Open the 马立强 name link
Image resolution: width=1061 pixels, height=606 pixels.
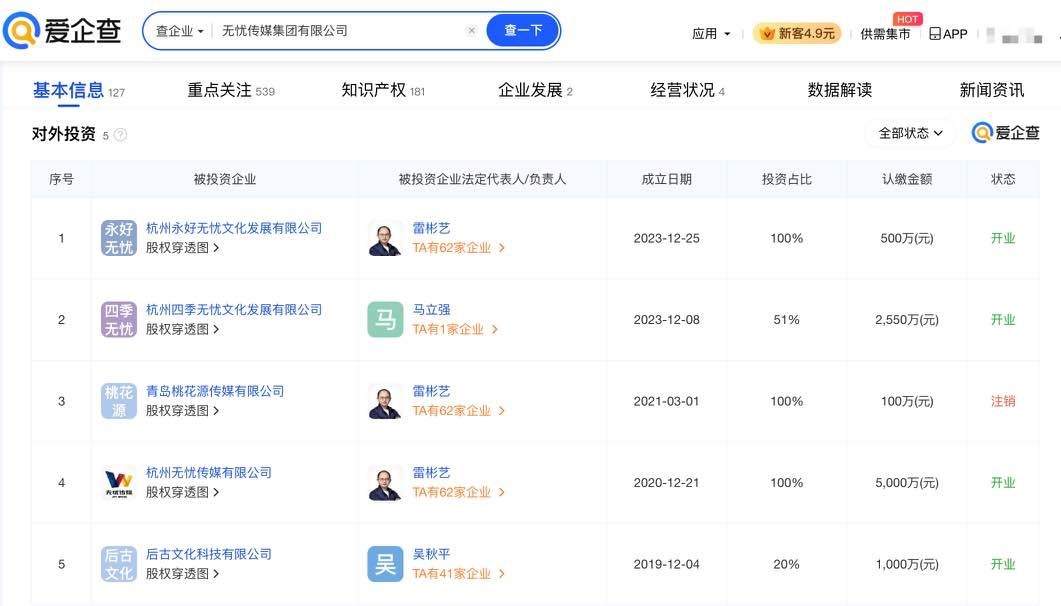pos(431,310)
